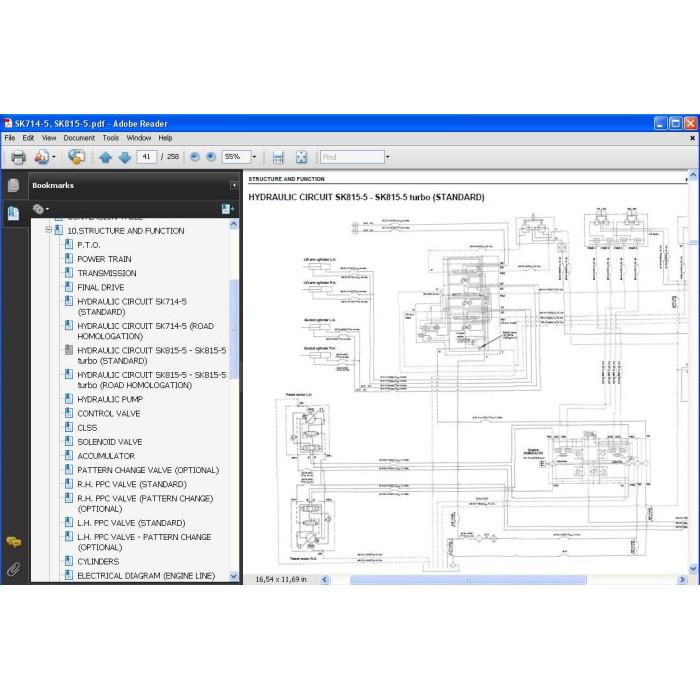The width and height of the screenshot is (700, 700).
Task: Click the Find text box
Action: tap(352, 157)
